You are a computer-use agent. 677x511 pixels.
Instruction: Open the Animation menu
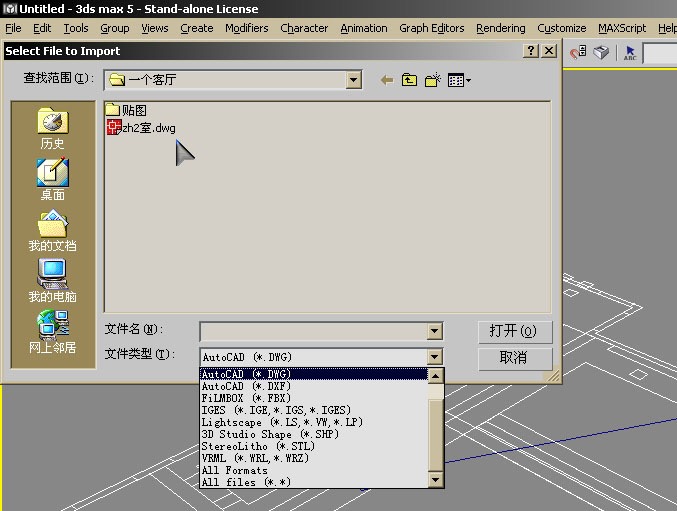(364, 28)
